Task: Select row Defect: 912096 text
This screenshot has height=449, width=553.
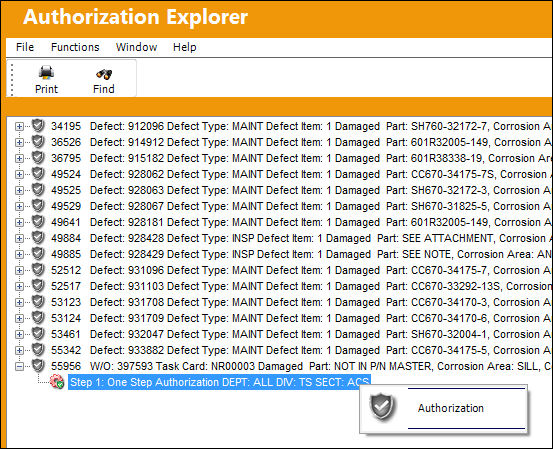Action: (320, 126)
